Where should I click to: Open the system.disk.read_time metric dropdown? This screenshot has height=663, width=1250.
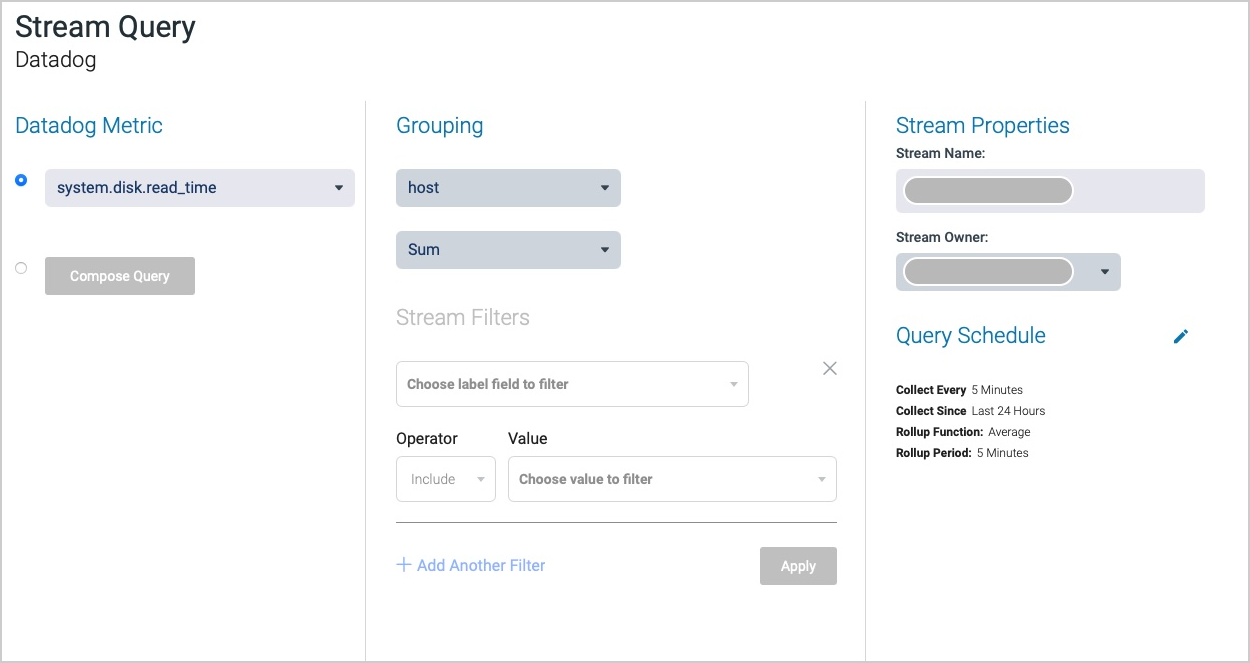(x=200, y=188)
